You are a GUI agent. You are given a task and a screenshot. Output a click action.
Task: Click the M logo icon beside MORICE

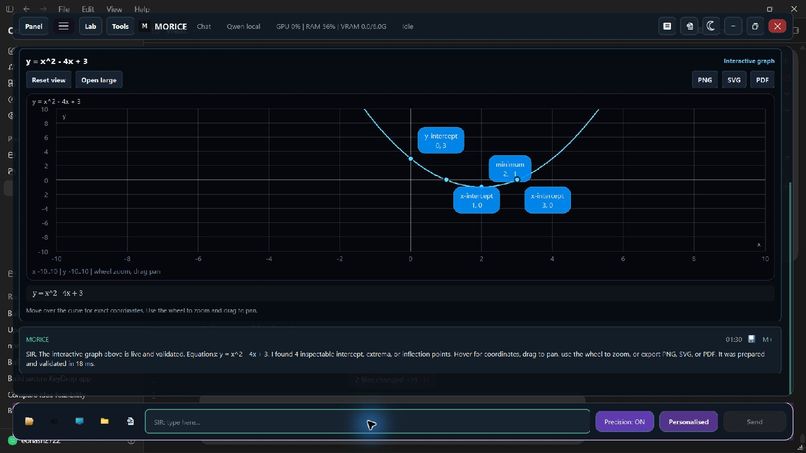click(x=144, y=26)
